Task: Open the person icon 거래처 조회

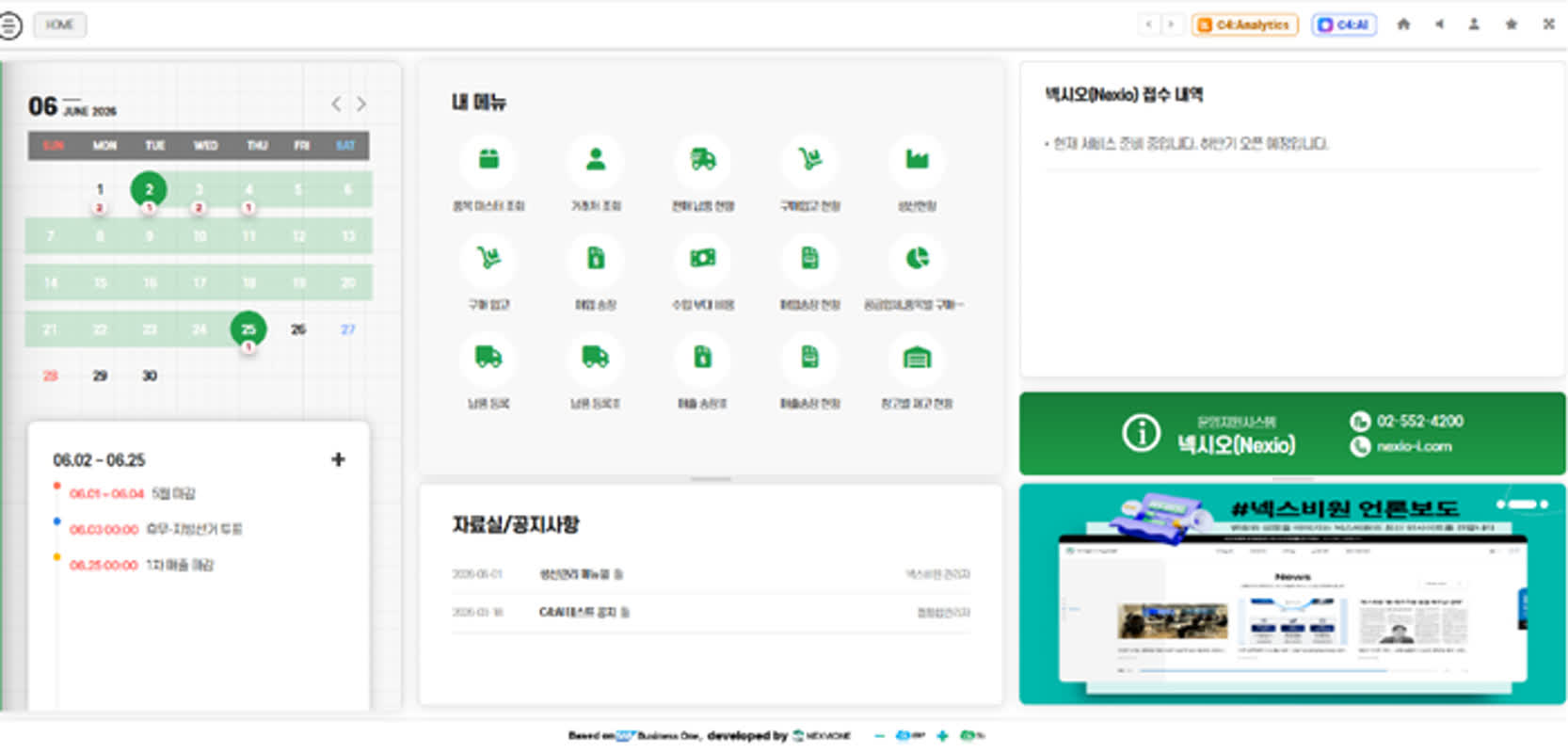Action: [596, 160]
